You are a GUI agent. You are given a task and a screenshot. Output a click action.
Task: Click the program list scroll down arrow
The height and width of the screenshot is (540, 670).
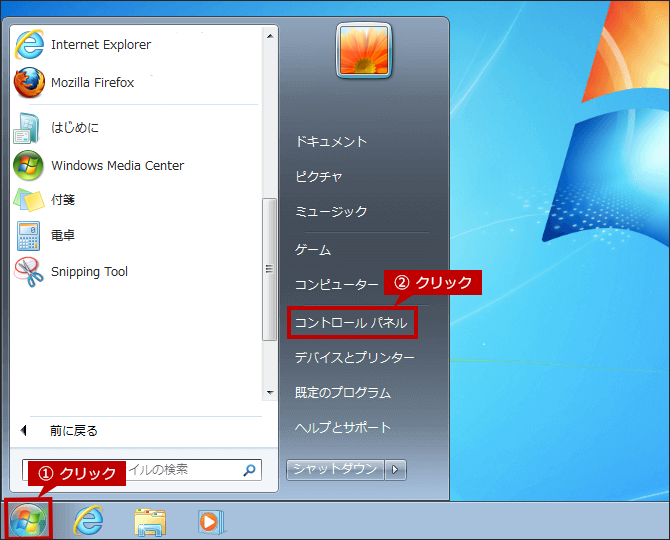tap(270, 393)
